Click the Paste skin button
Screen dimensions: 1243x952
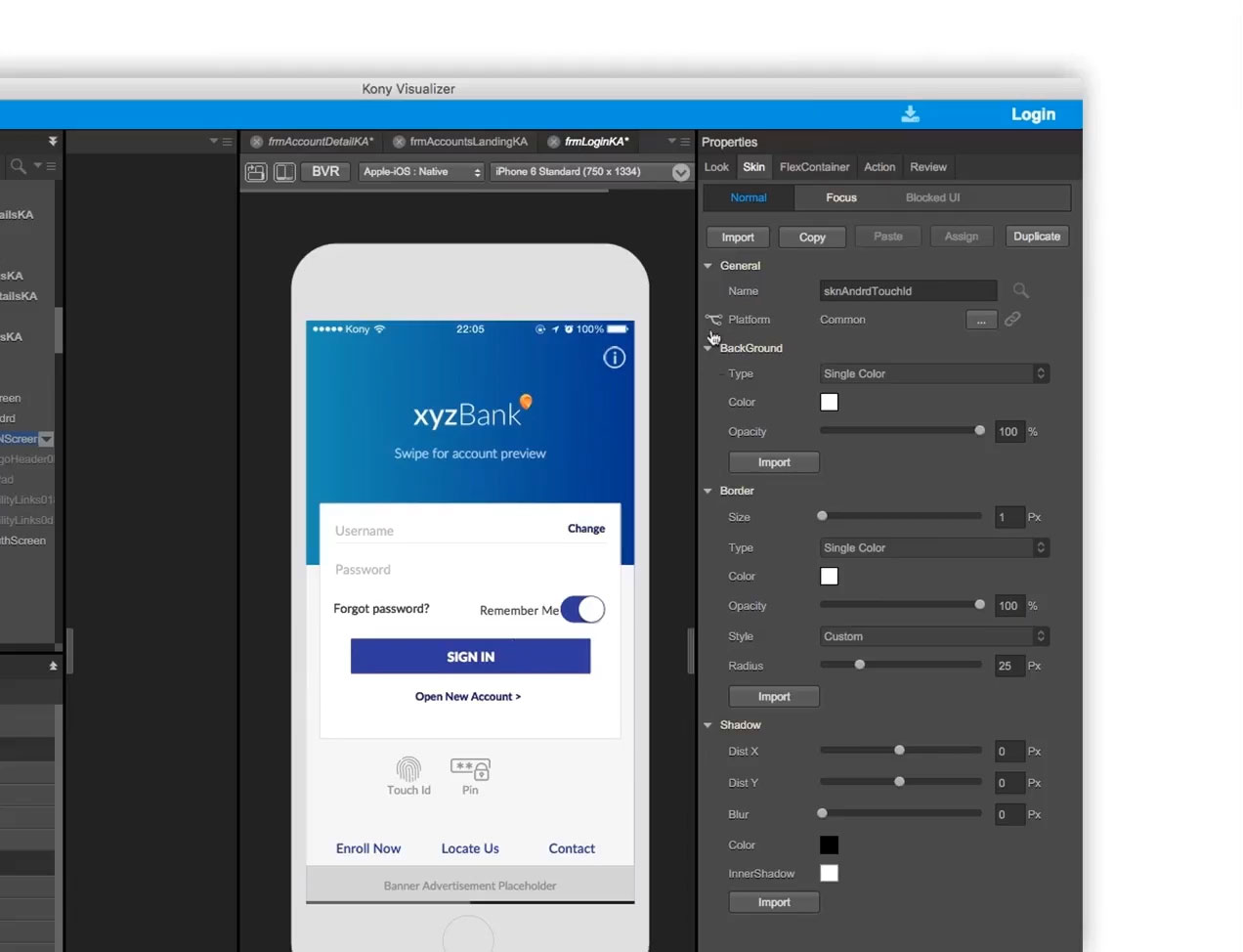(x=887, y=237)
